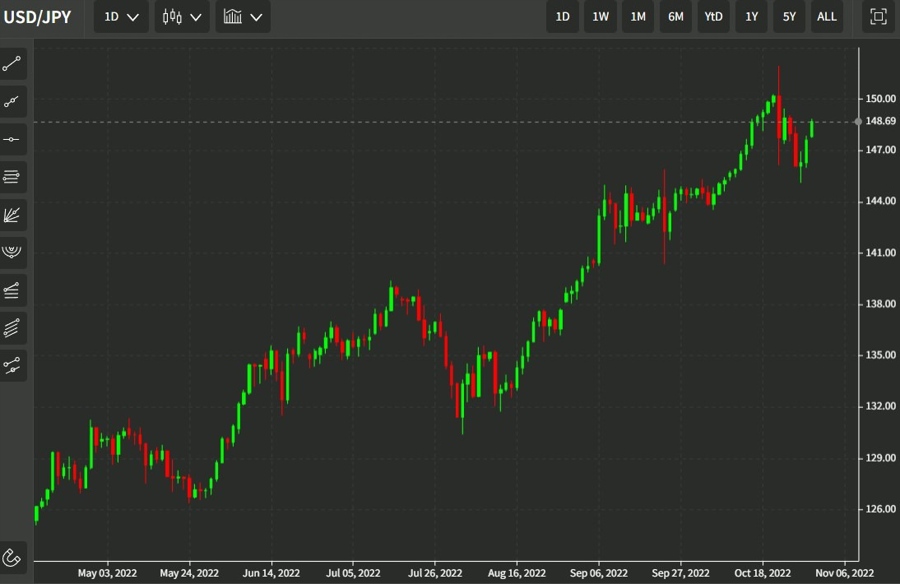Click the 144.00 price axis label
900x584 pixels.
(x=880, y=201)
